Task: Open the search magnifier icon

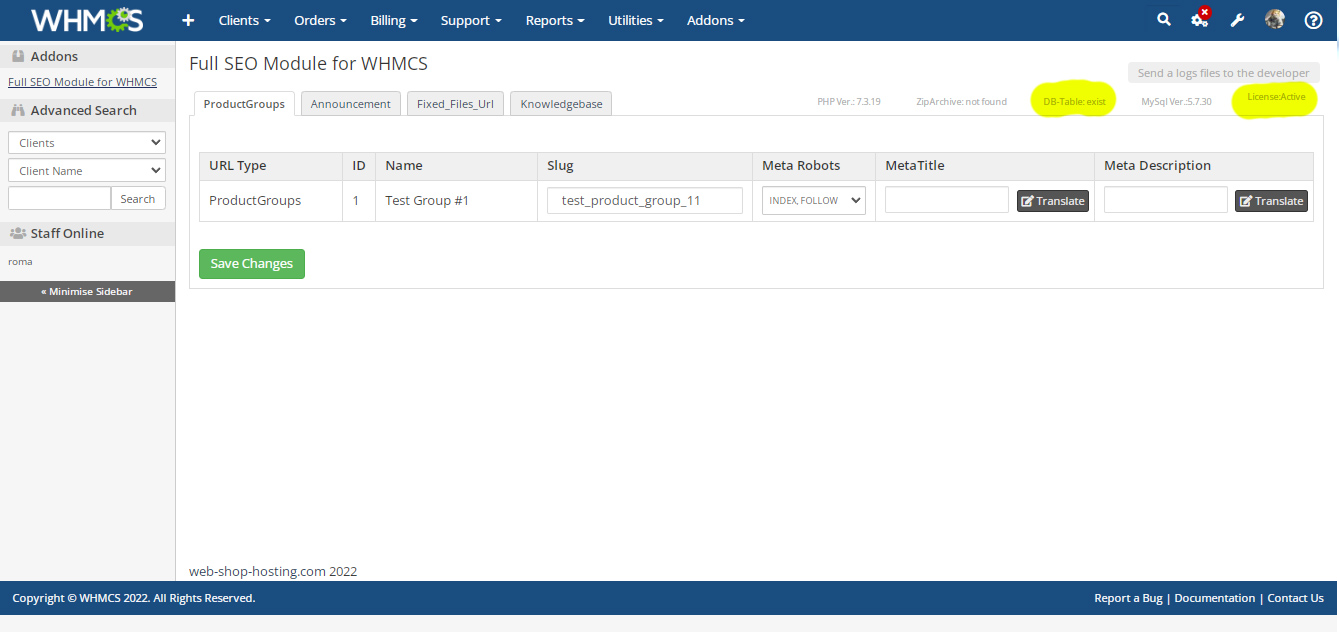Action: [x=1163, y=20]
